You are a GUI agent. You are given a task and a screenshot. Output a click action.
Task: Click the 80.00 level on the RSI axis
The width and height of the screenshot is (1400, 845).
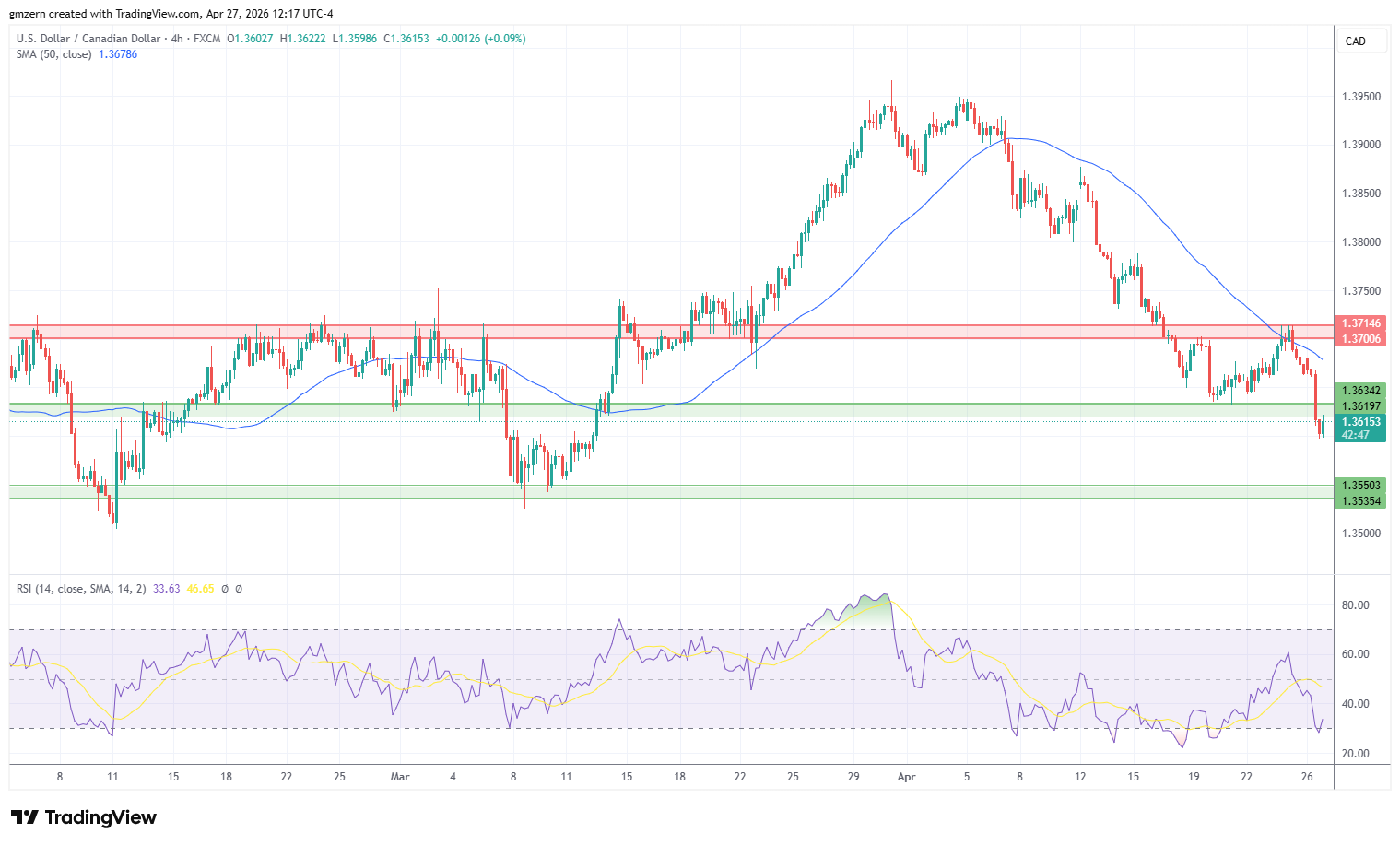[1355, 605]
